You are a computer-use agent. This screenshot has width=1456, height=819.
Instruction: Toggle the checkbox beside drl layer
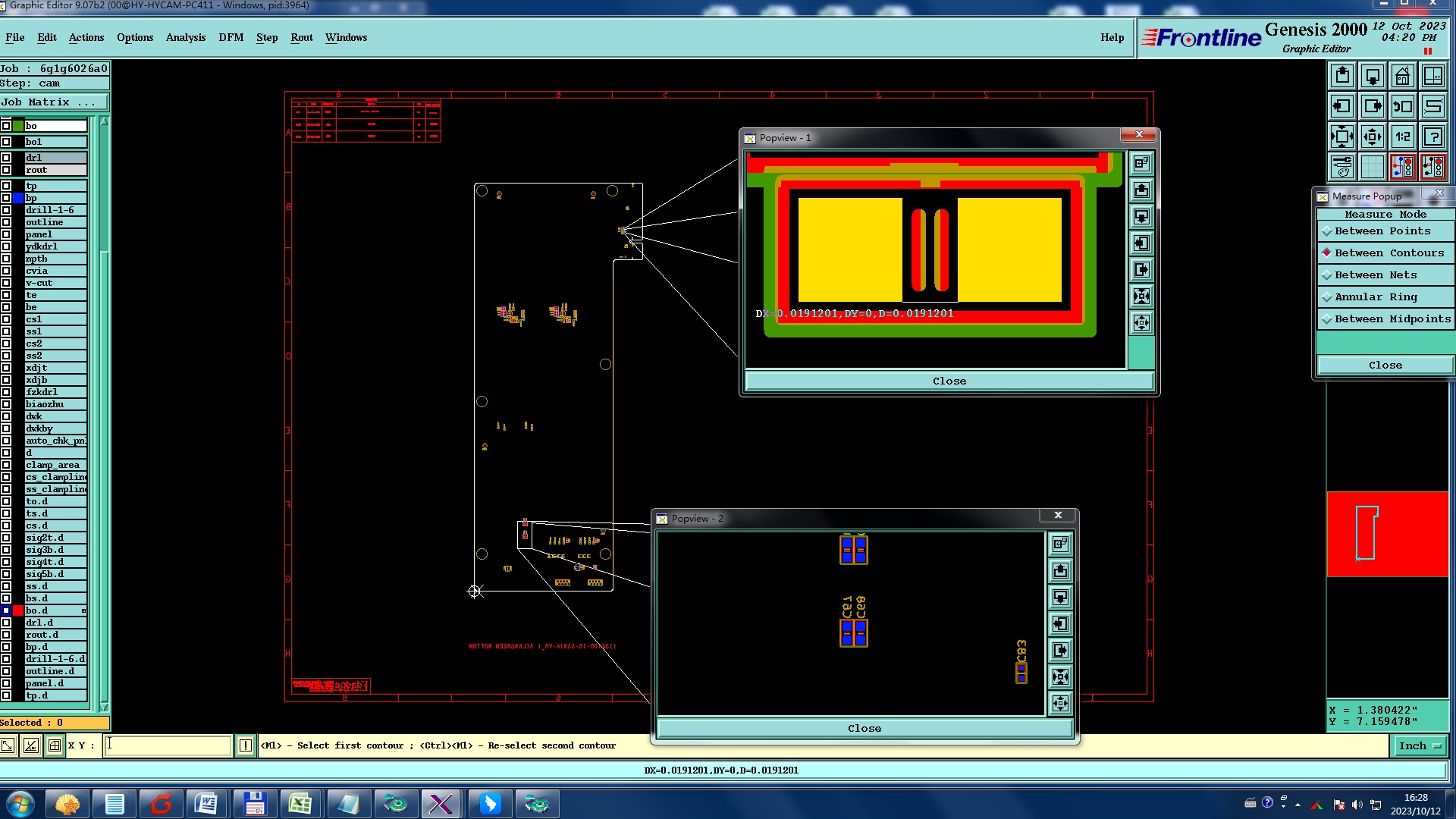pyautogui.click(x=6, y=158)
